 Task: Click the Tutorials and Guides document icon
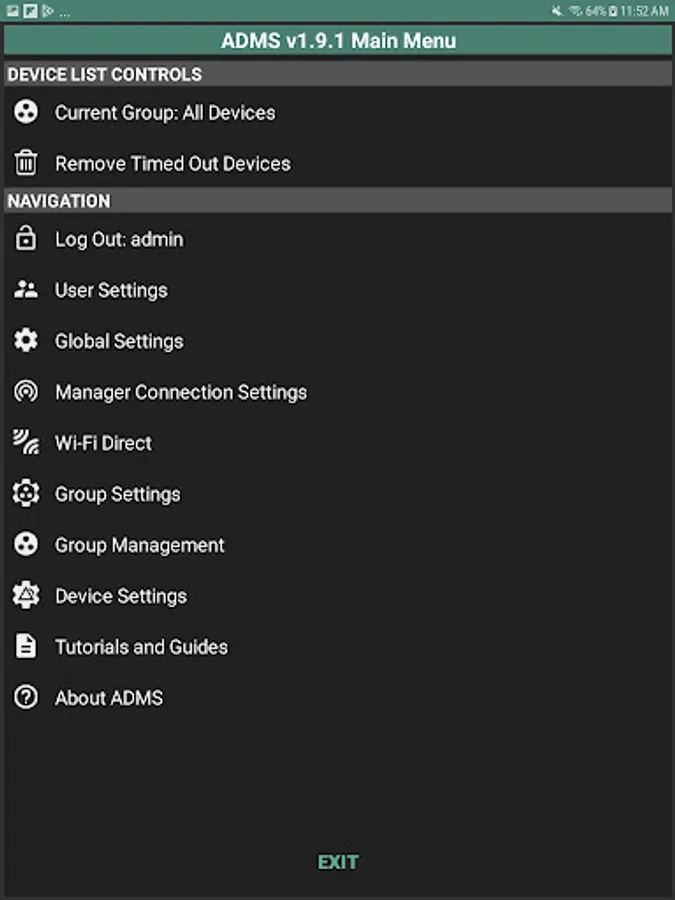[26, 647]
